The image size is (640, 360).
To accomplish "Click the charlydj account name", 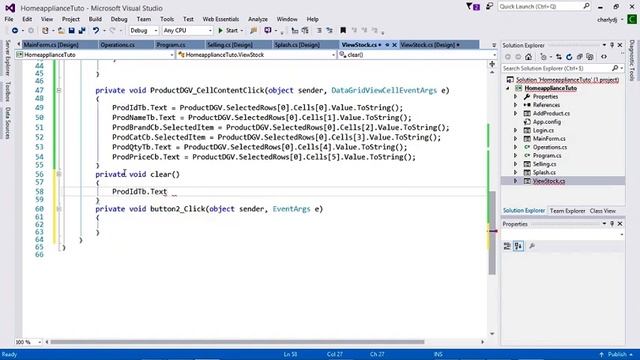I will pyautogui.click(x=607, y=20).
